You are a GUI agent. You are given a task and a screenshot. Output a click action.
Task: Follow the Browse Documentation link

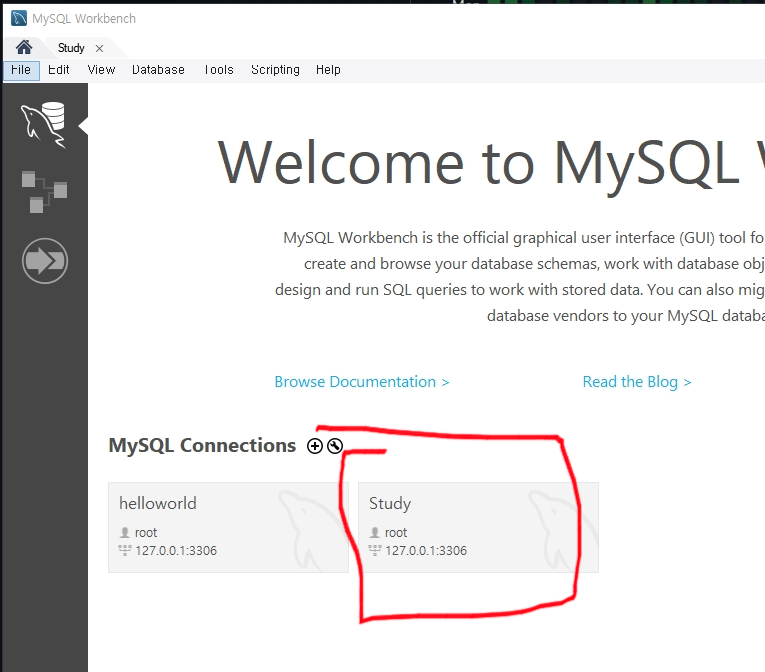click(362, 382)
